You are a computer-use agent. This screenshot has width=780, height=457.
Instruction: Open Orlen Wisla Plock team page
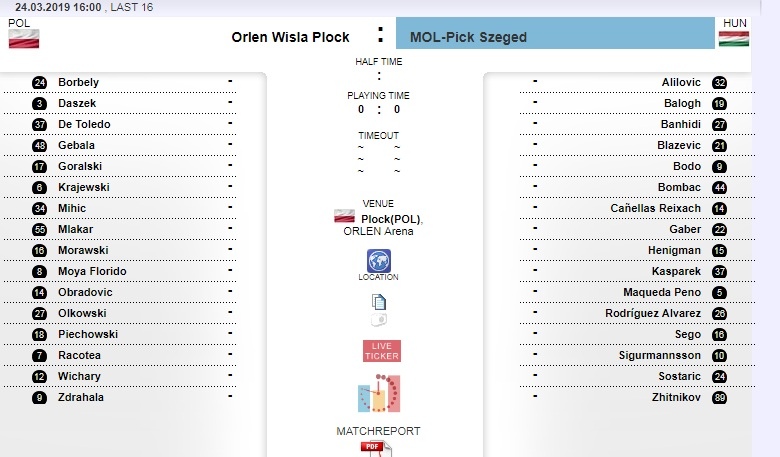tap(290, 37)
